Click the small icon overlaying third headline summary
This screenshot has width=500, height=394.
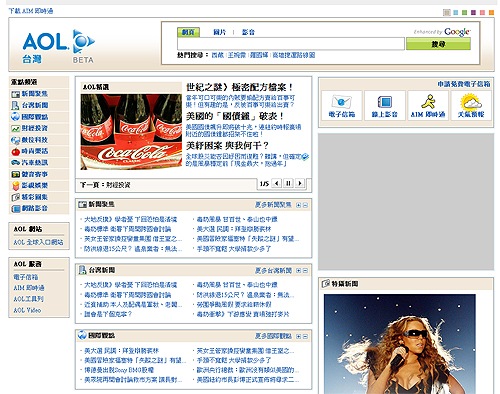(305, 157)
